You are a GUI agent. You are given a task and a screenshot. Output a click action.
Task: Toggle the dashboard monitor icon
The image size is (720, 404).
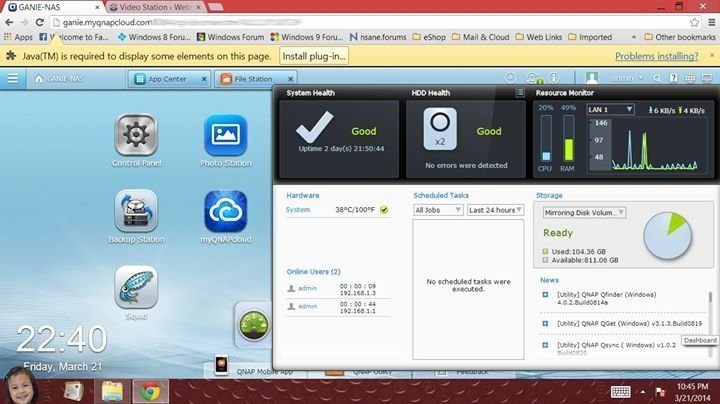pos(707,79)
